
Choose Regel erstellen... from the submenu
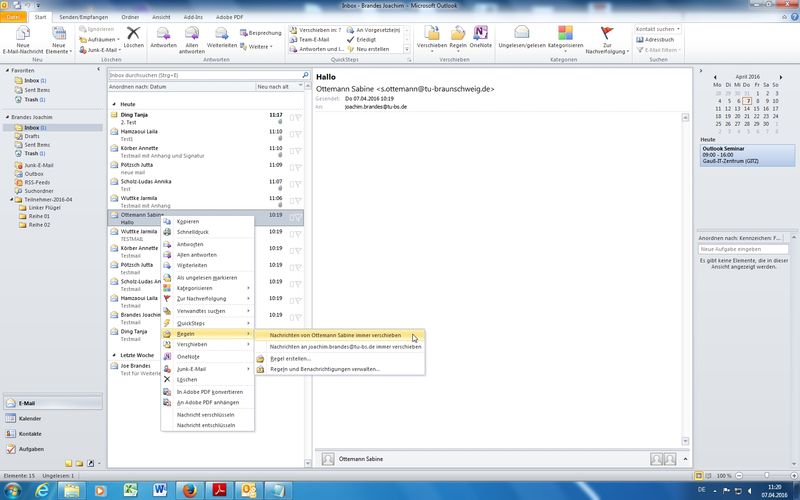click(290, 358)
